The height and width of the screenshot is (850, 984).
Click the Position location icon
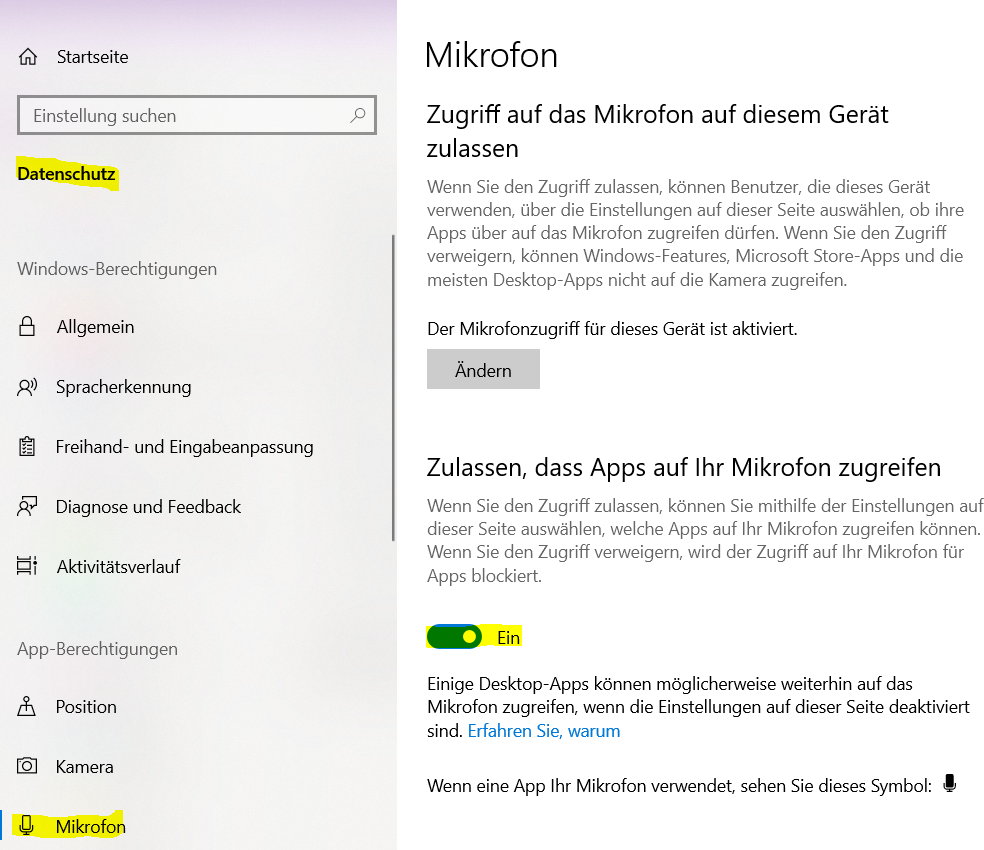click(x=26, y=706)
